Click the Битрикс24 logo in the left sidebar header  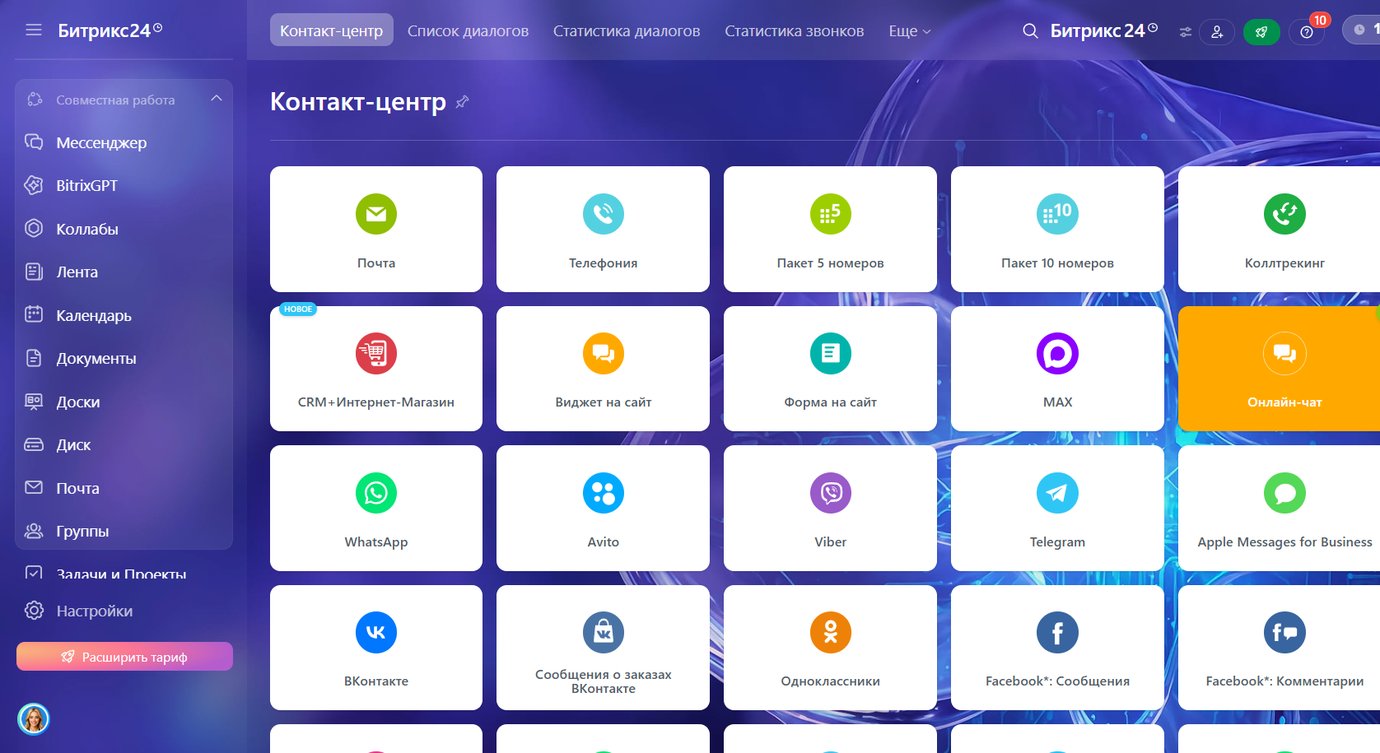pos(110,31)
